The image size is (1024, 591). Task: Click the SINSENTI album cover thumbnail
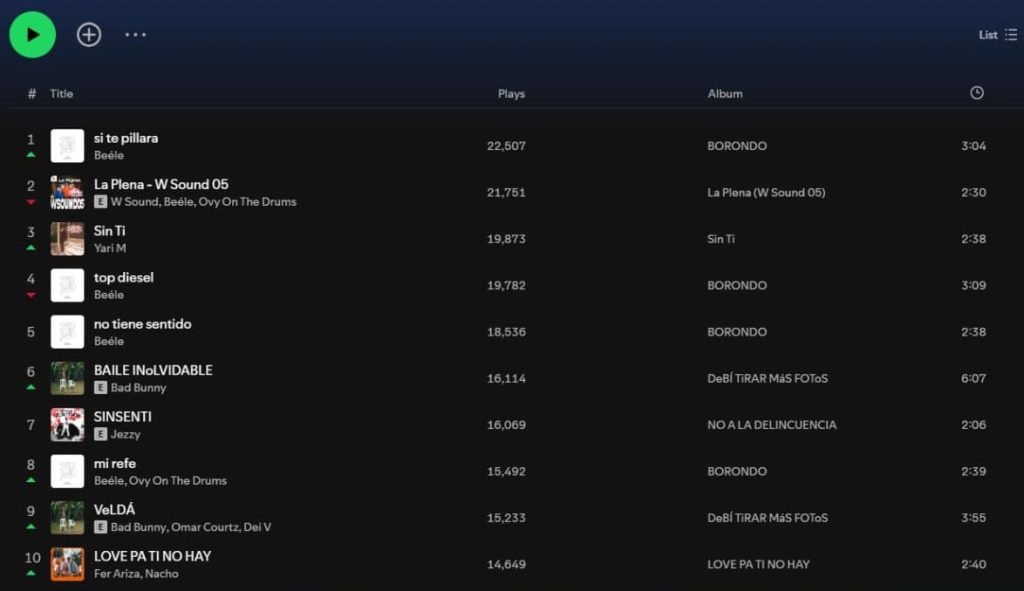(x=67, y=425)
